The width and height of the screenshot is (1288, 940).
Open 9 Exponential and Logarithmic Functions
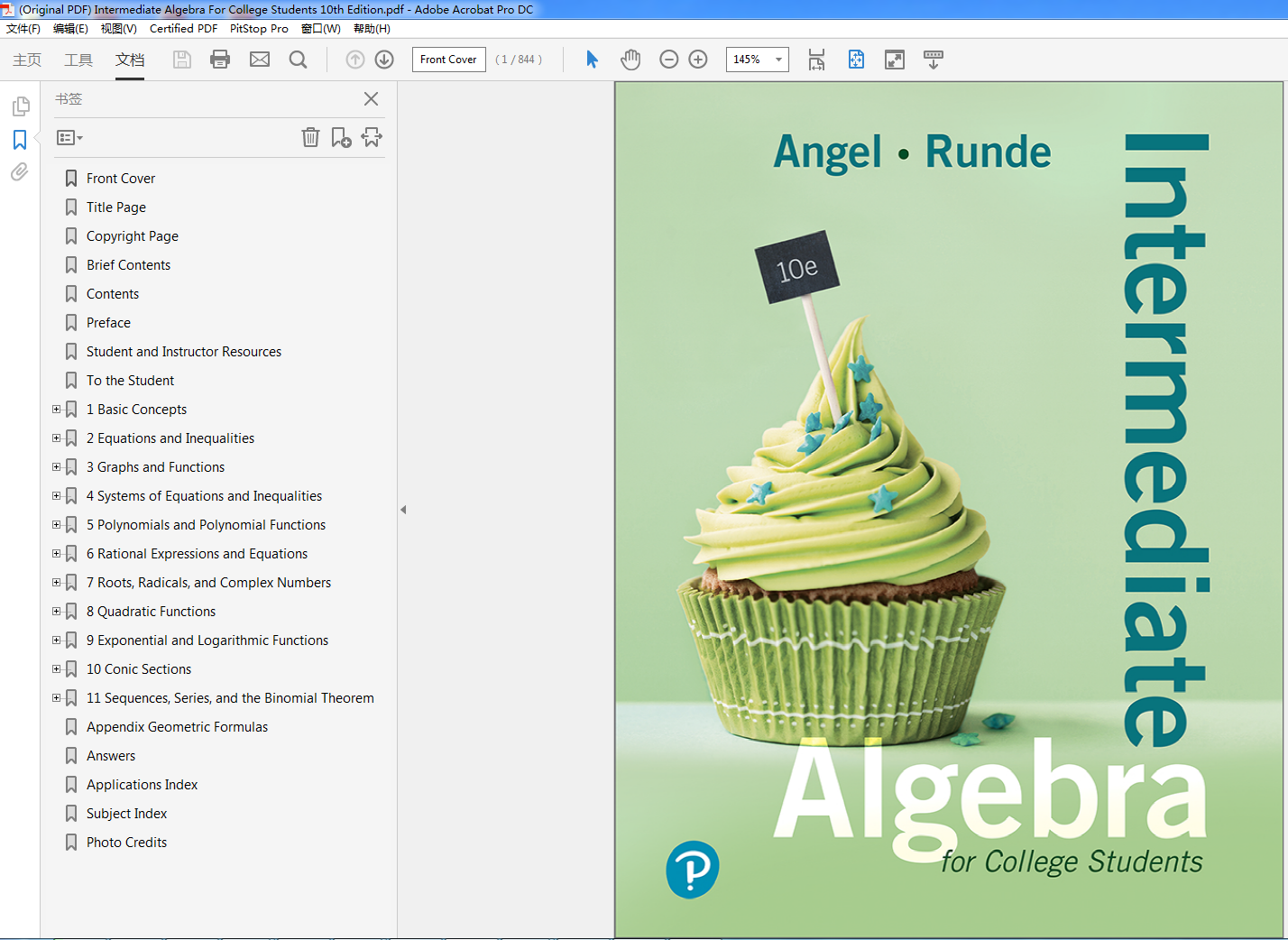(x=207, y=640)
